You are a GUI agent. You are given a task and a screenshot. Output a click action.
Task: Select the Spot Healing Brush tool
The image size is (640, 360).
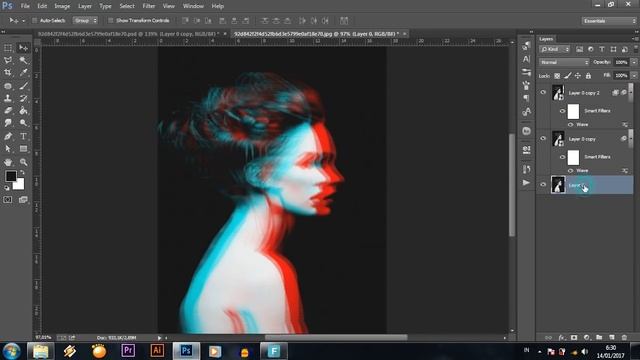click(8, 86)
